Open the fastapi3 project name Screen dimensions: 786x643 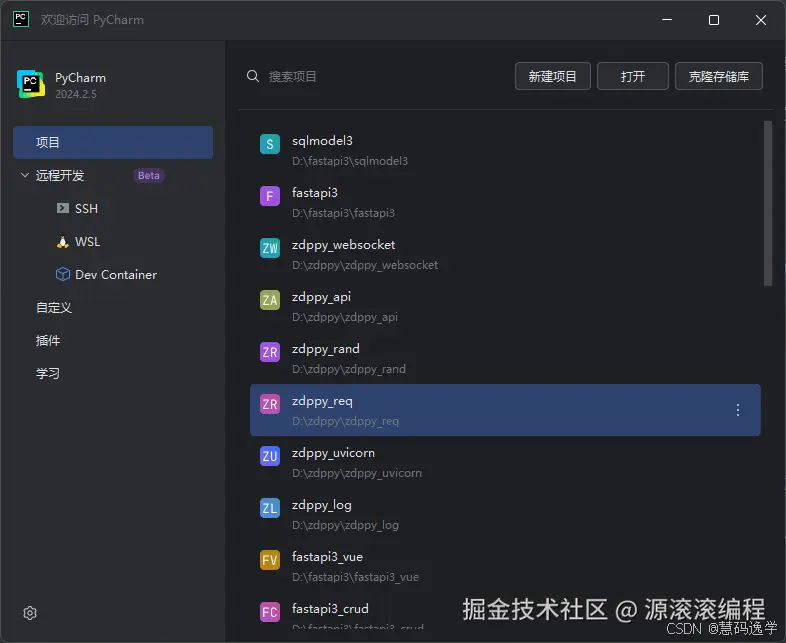coord(315,193)
